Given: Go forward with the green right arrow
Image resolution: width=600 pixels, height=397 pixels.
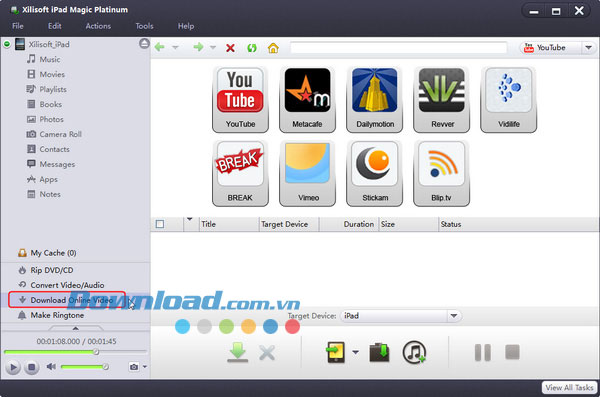Looking at the screenshot, I should click(x=198, y=47).
